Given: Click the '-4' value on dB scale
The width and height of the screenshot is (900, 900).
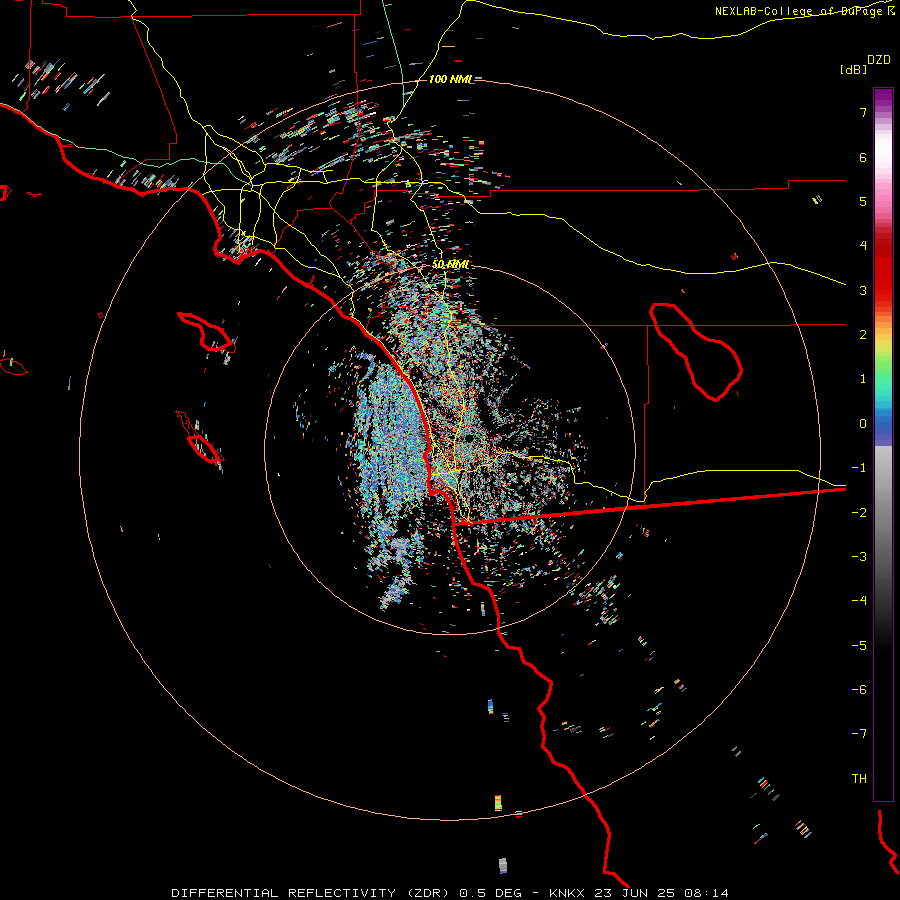Looking at the screenshot, I should tap(859, 601).
